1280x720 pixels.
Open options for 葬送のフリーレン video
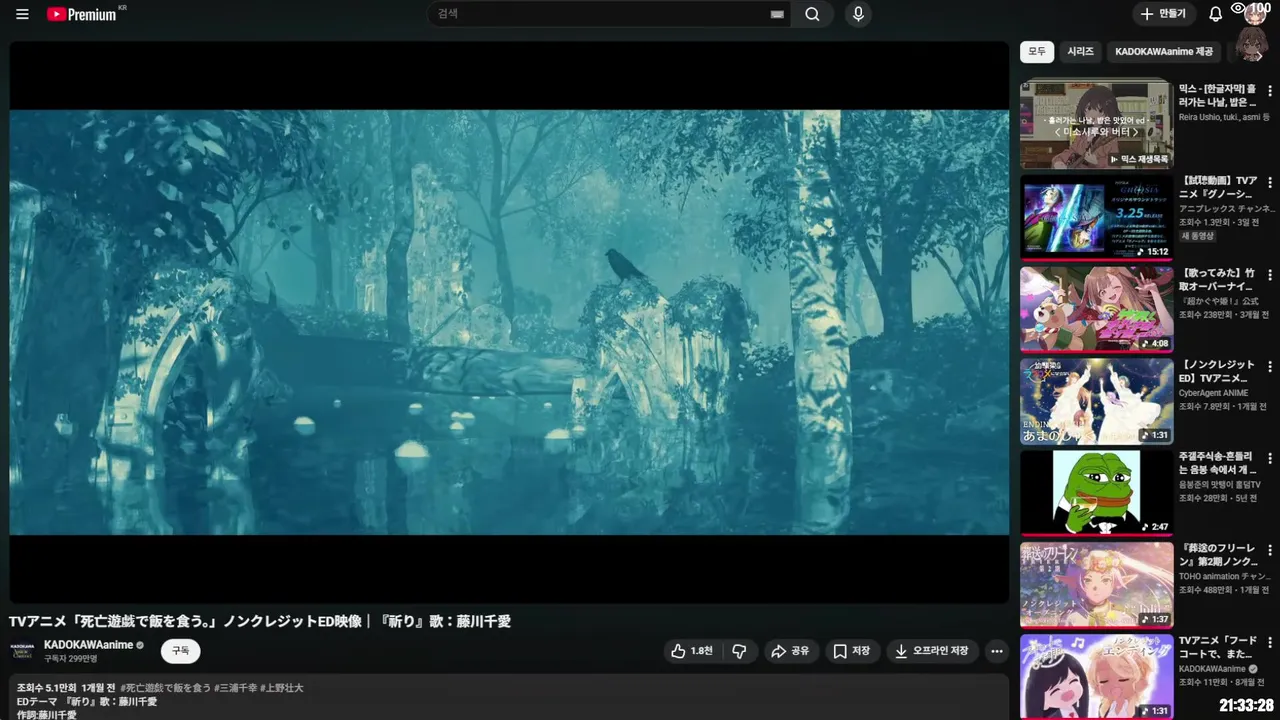point(1270,551)
